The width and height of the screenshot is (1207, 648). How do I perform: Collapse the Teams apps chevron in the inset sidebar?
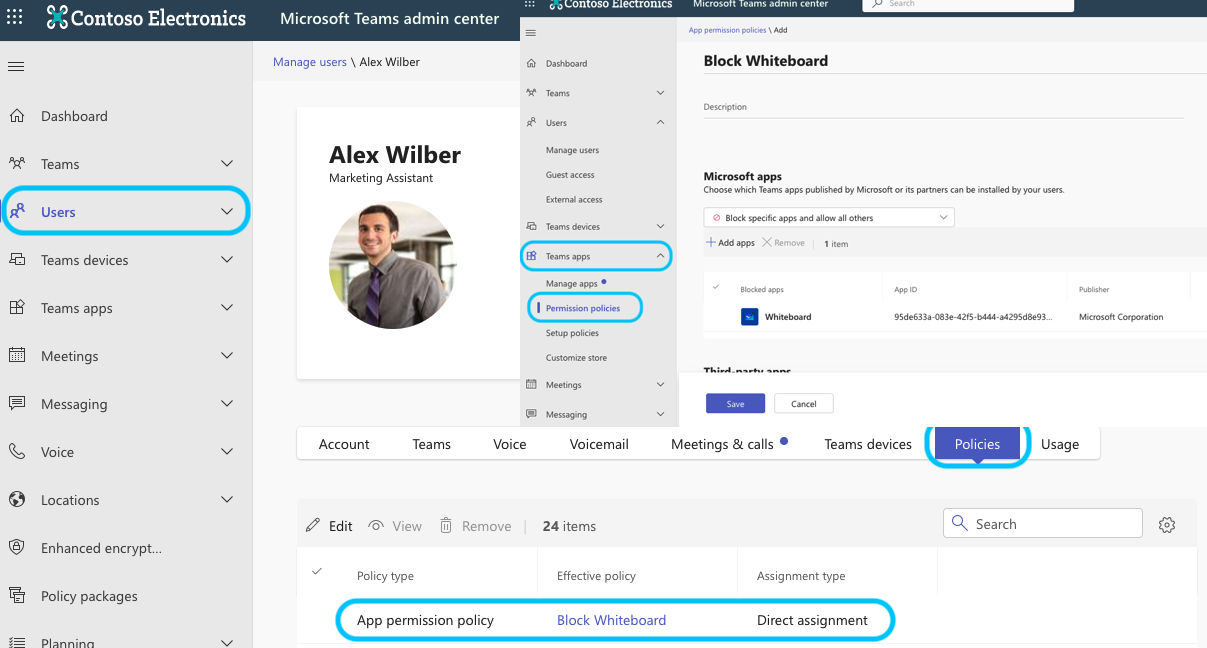point(660,256)
